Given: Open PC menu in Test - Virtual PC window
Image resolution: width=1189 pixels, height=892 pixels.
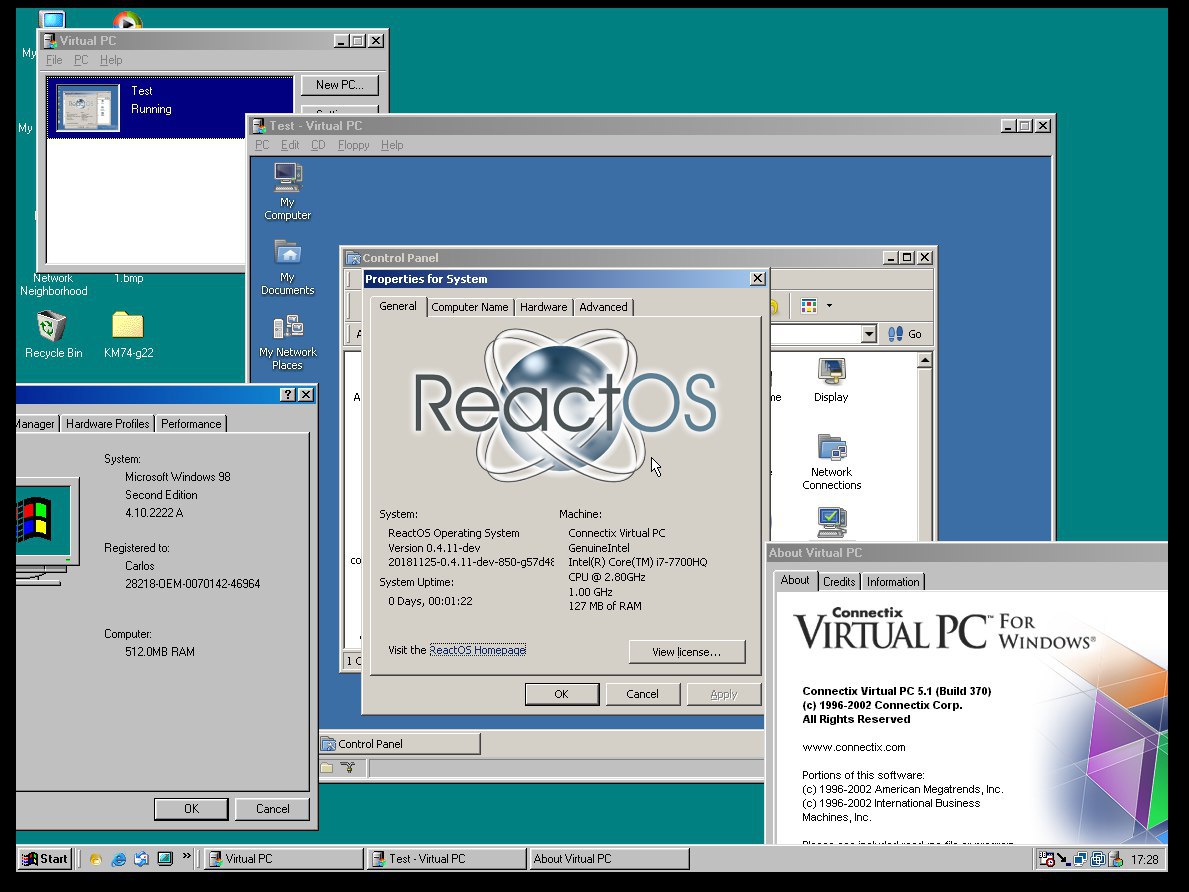Looking at the screenshot, I should pyautogui.click(x=262, y=145).
